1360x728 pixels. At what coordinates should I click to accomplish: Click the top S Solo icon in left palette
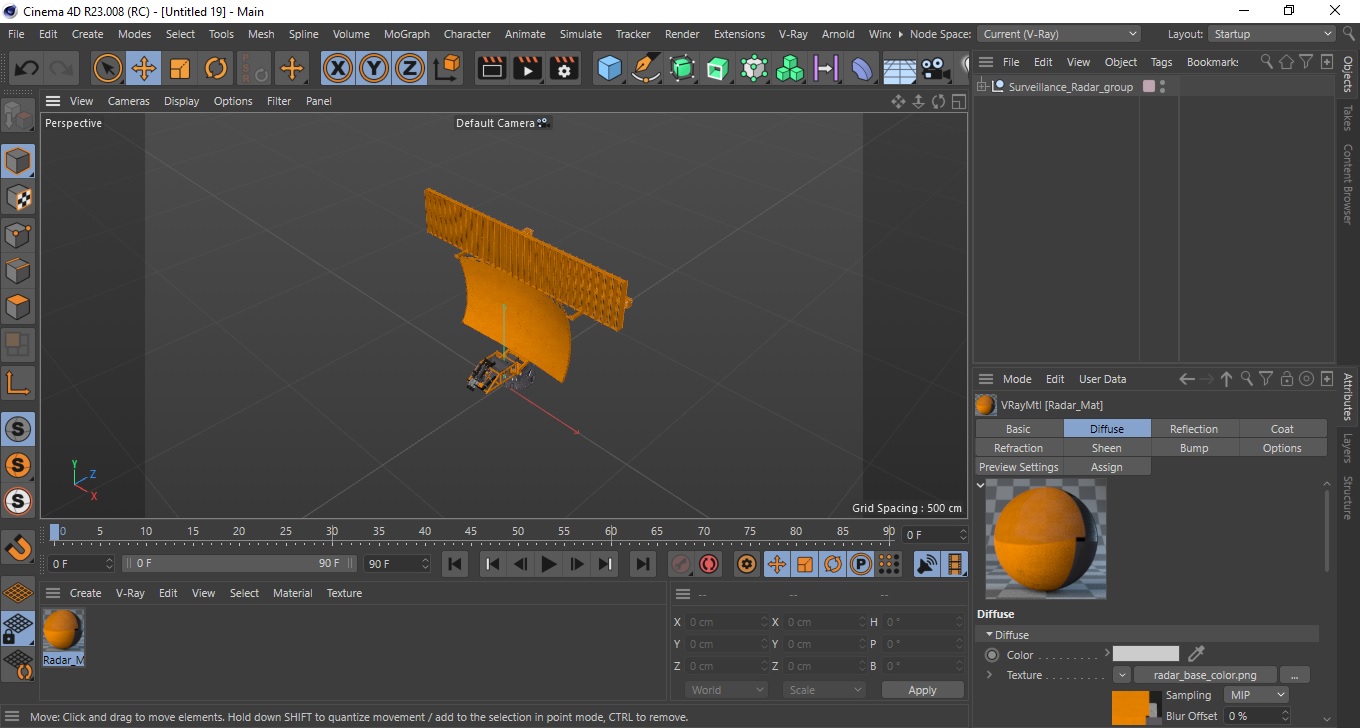(18, 430)
